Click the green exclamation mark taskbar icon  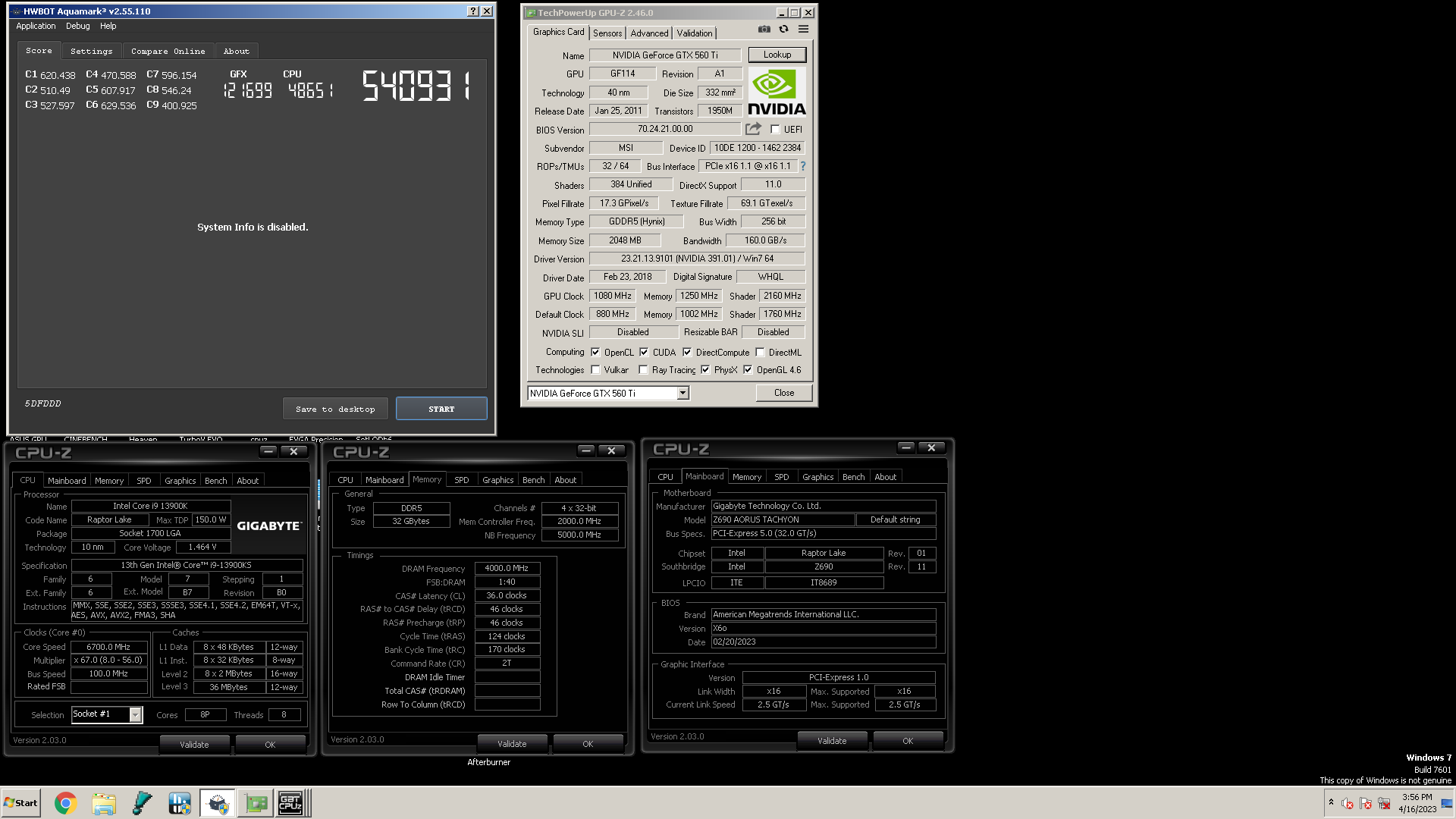click(x=142, y=803)
